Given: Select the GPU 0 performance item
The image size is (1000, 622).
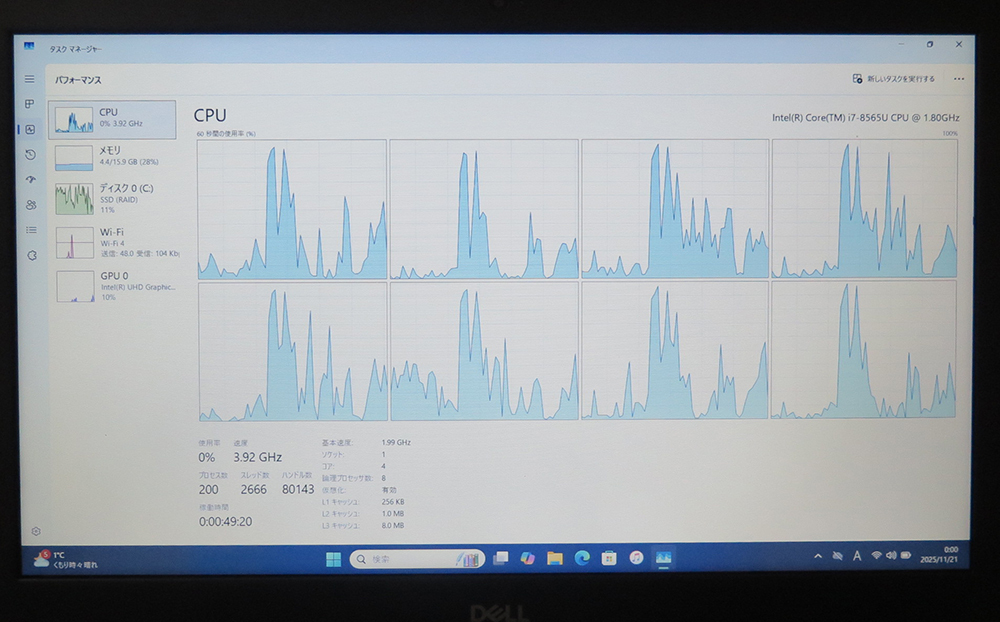Looking at the screenshot, I should [117, 286].
